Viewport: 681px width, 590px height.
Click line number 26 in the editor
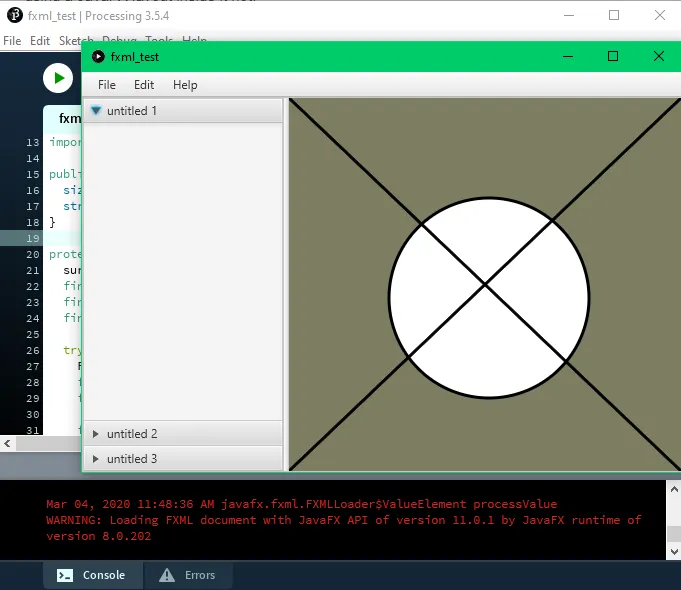click(x=33, y=350)
